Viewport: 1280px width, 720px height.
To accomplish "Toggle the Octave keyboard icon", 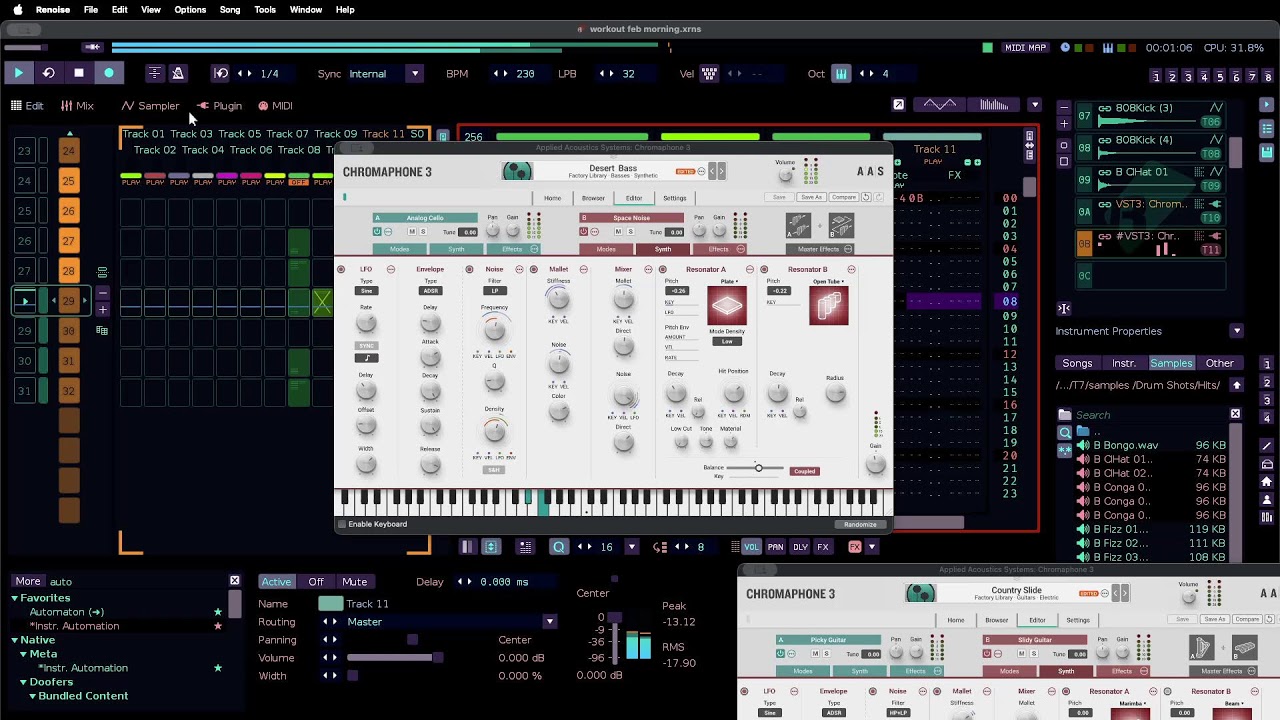I will coord(841,73).
